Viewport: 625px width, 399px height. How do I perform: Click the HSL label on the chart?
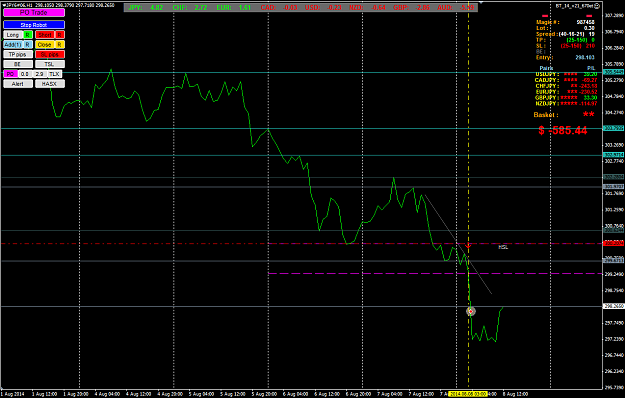503,248
